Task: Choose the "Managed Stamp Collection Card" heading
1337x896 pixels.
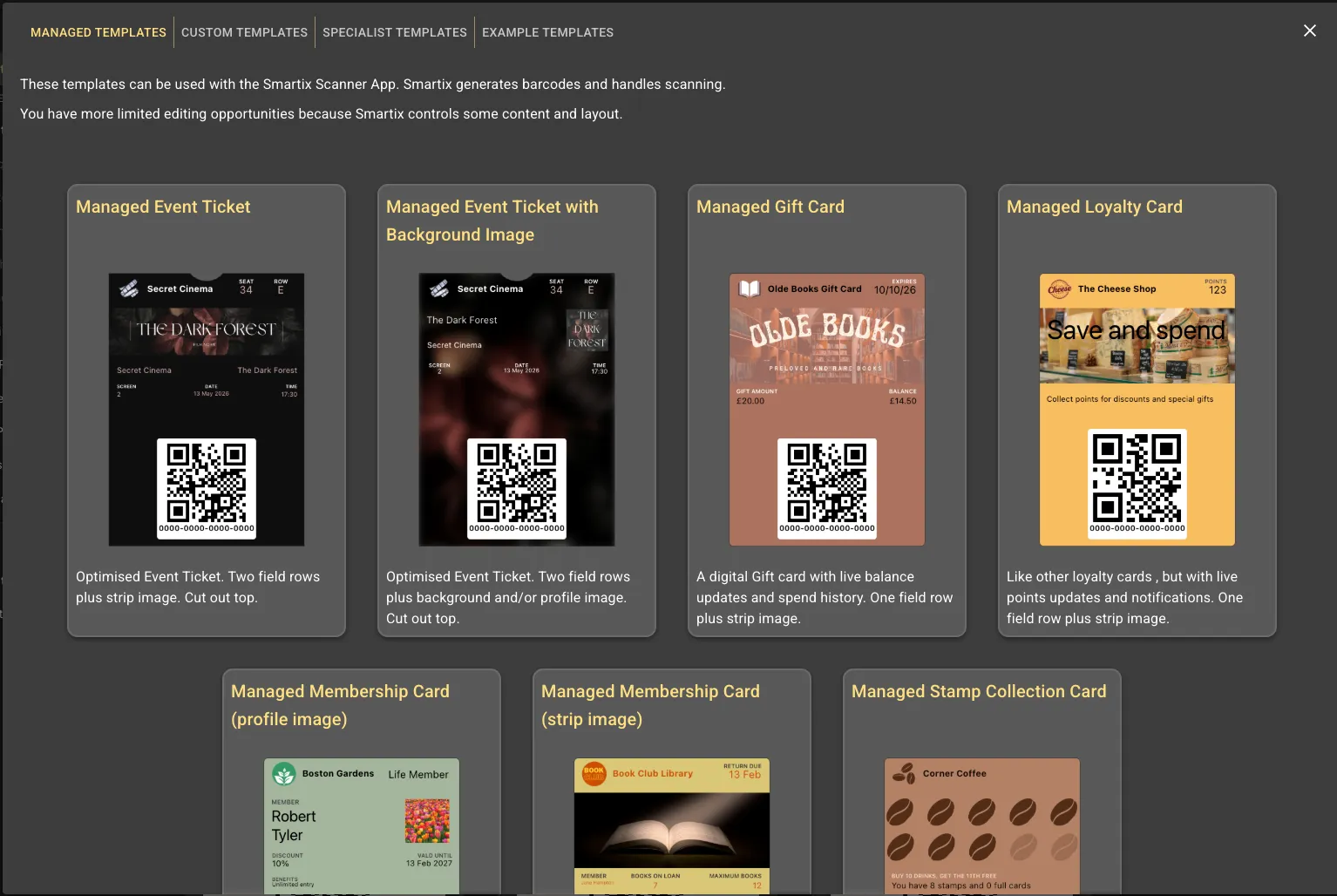Action: point(979,691)
